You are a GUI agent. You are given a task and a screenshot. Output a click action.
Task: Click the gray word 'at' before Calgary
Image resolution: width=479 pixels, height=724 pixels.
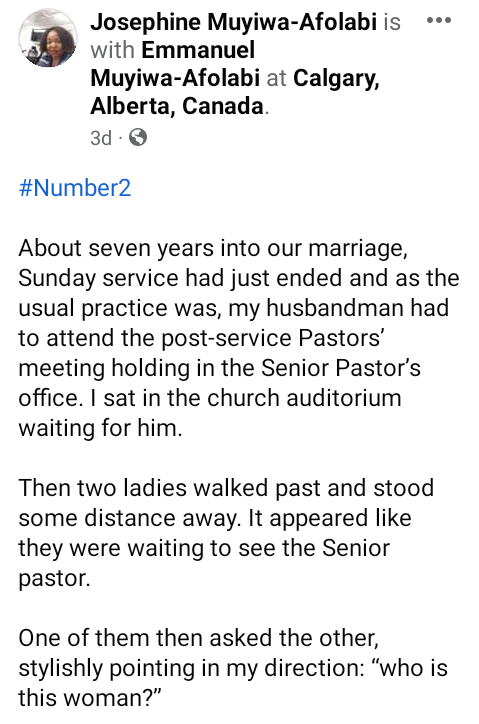(276, 78)
